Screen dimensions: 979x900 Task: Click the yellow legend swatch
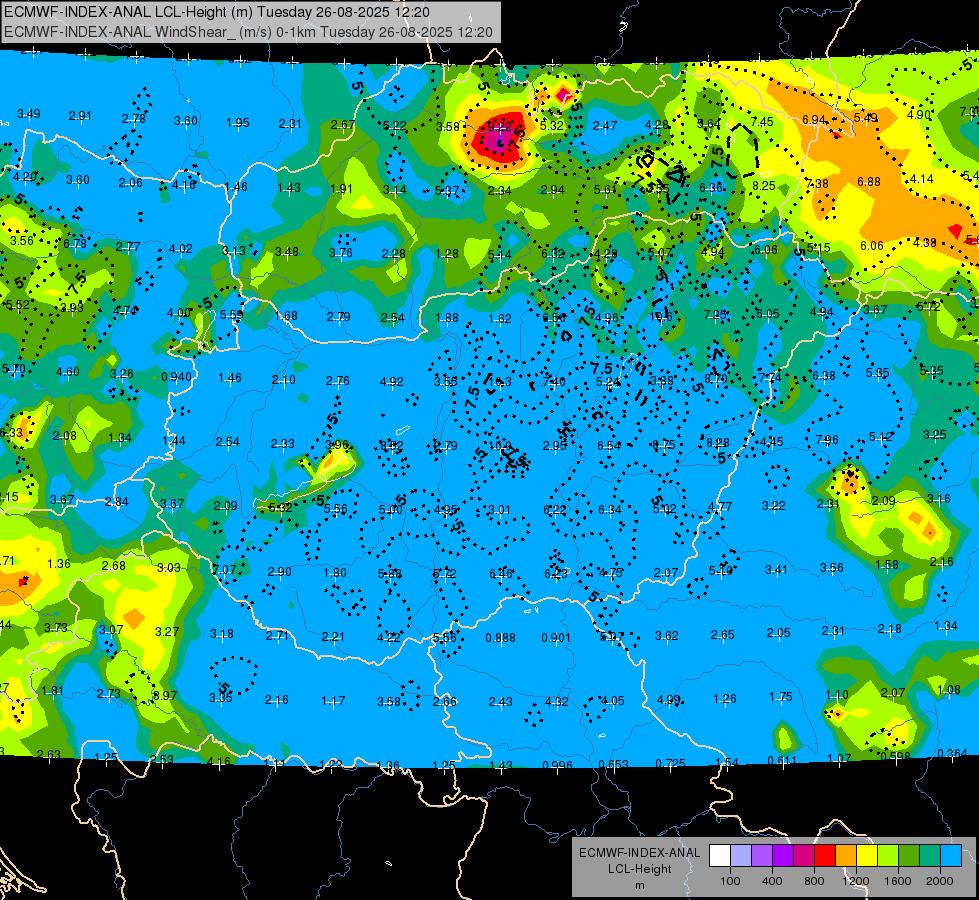[x=867, y=856]
